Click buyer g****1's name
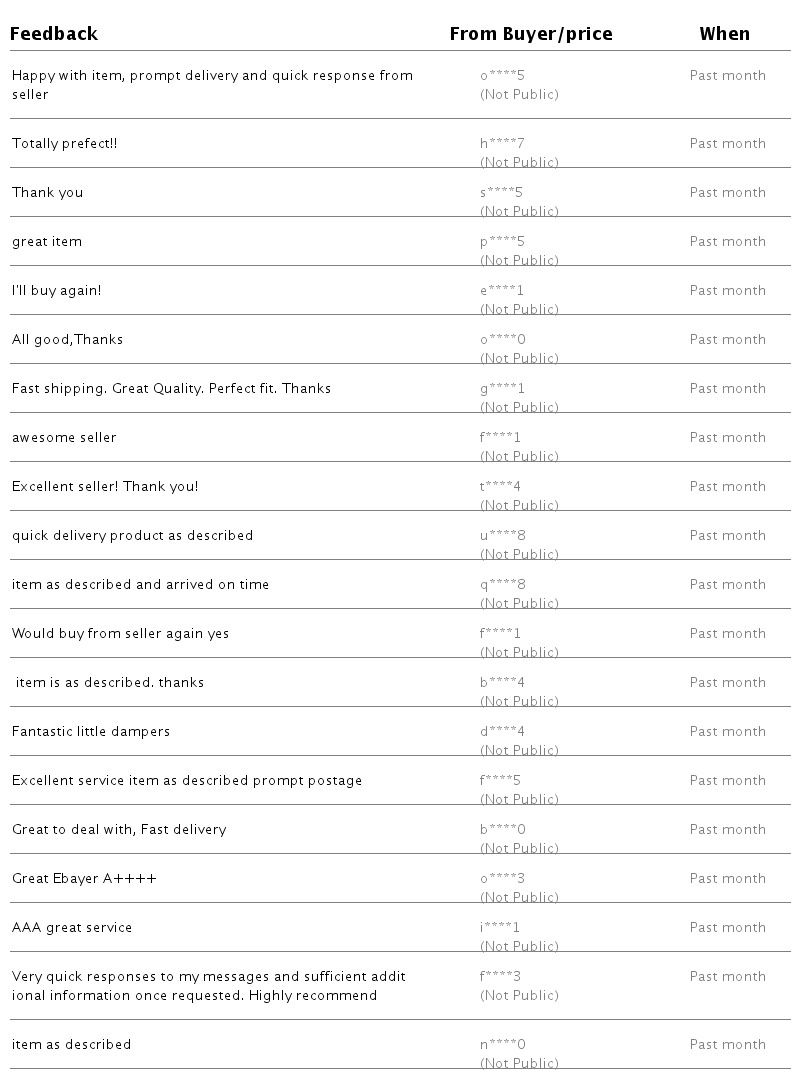 (502, 388)
